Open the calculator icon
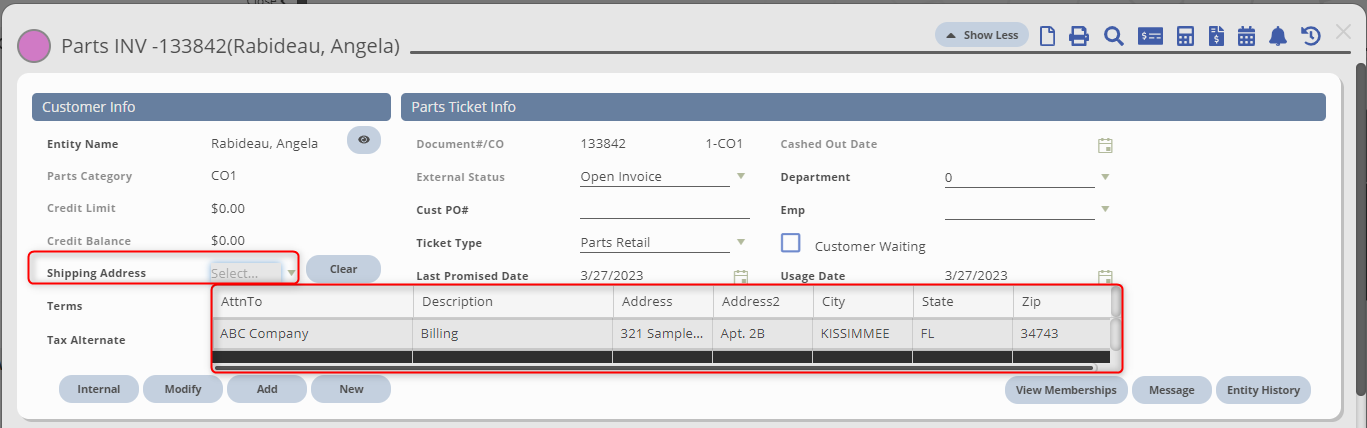This screenshot has height=428, width=1367. click(x=1186, y=36)
